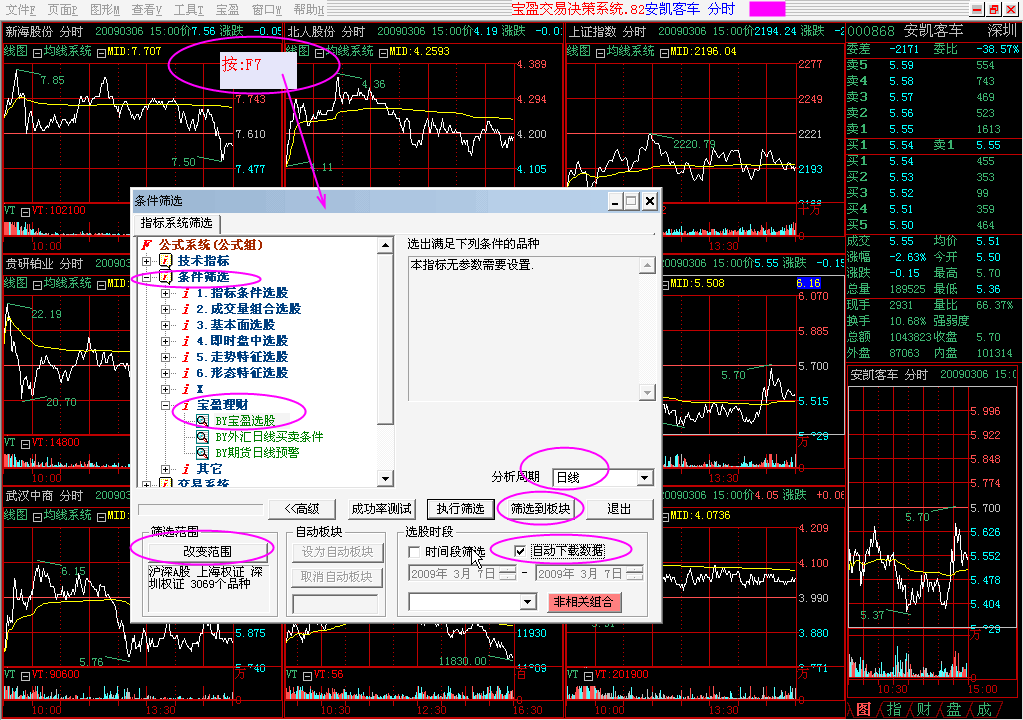Click the formula tree scroll-down arrow
This screenshot has width=1023, height=720.
coord(386,479)
